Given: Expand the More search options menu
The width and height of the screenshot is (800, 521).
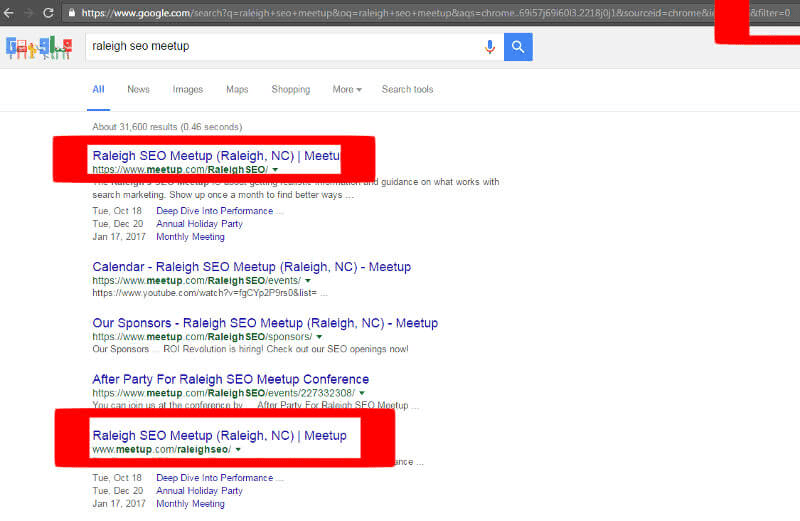Looking at the screenshot, I should pos(347,90).
